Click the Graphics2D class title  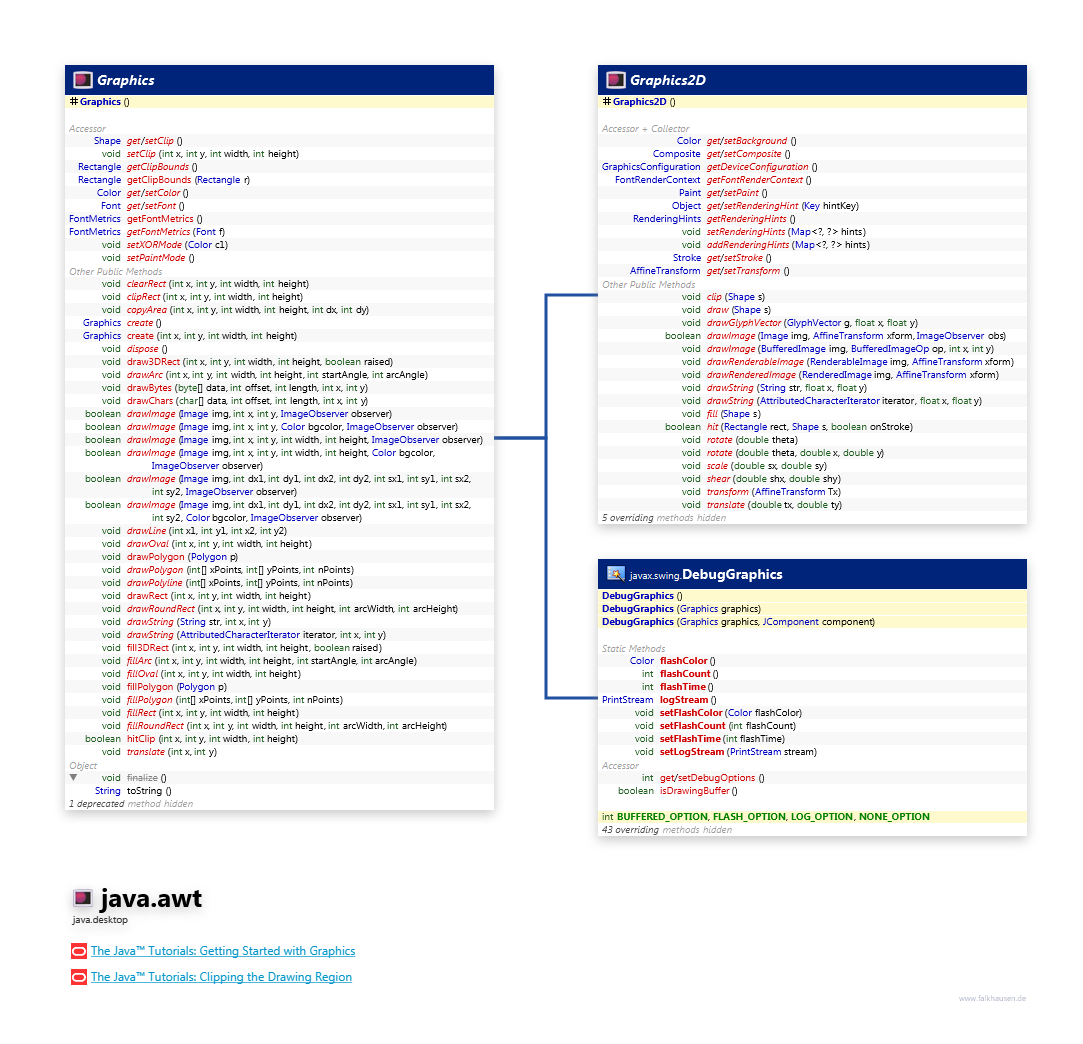[668, 80]
